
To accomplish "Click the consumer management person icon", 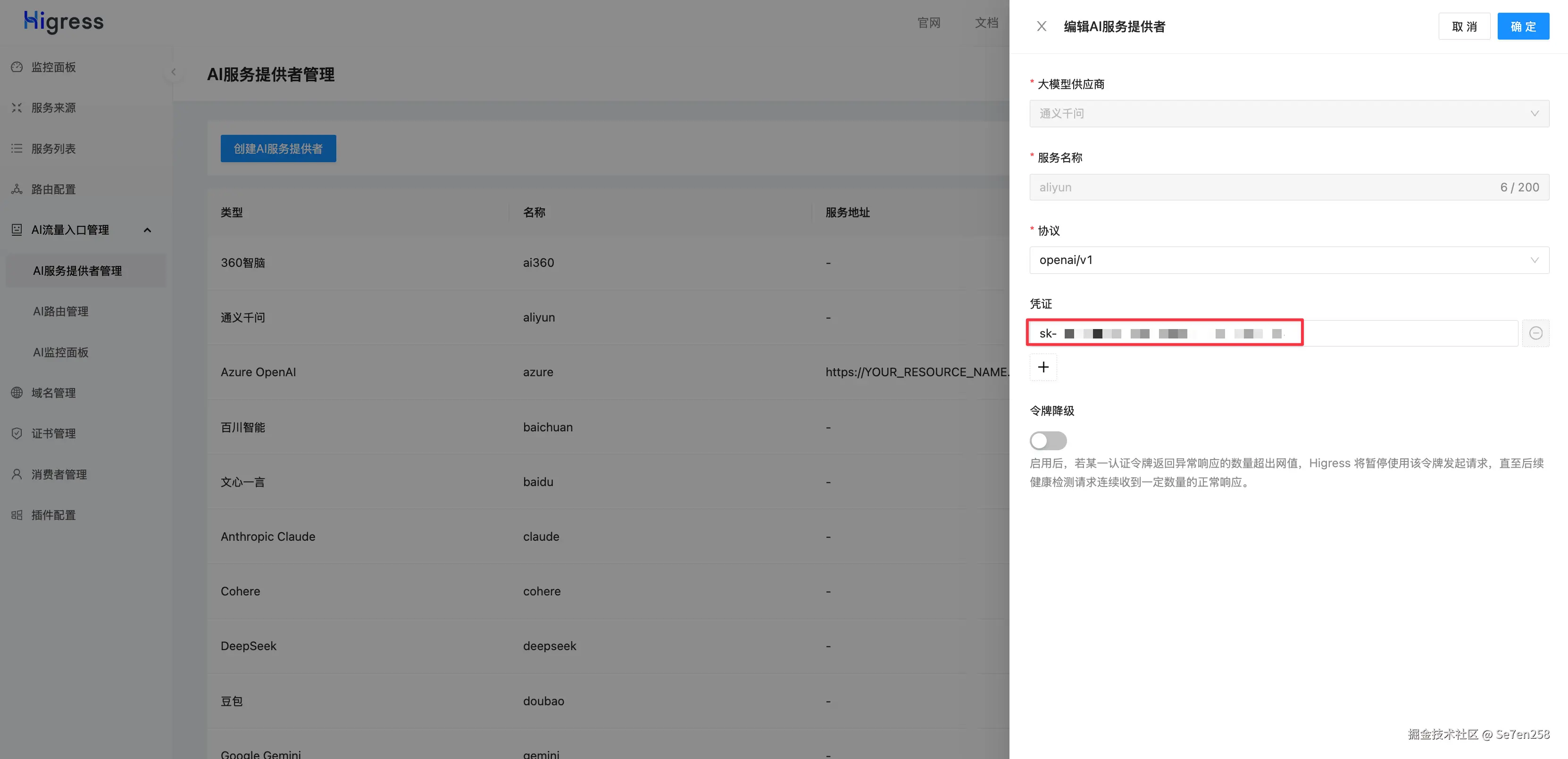I will pyautogui.click(x=17, y=474).
